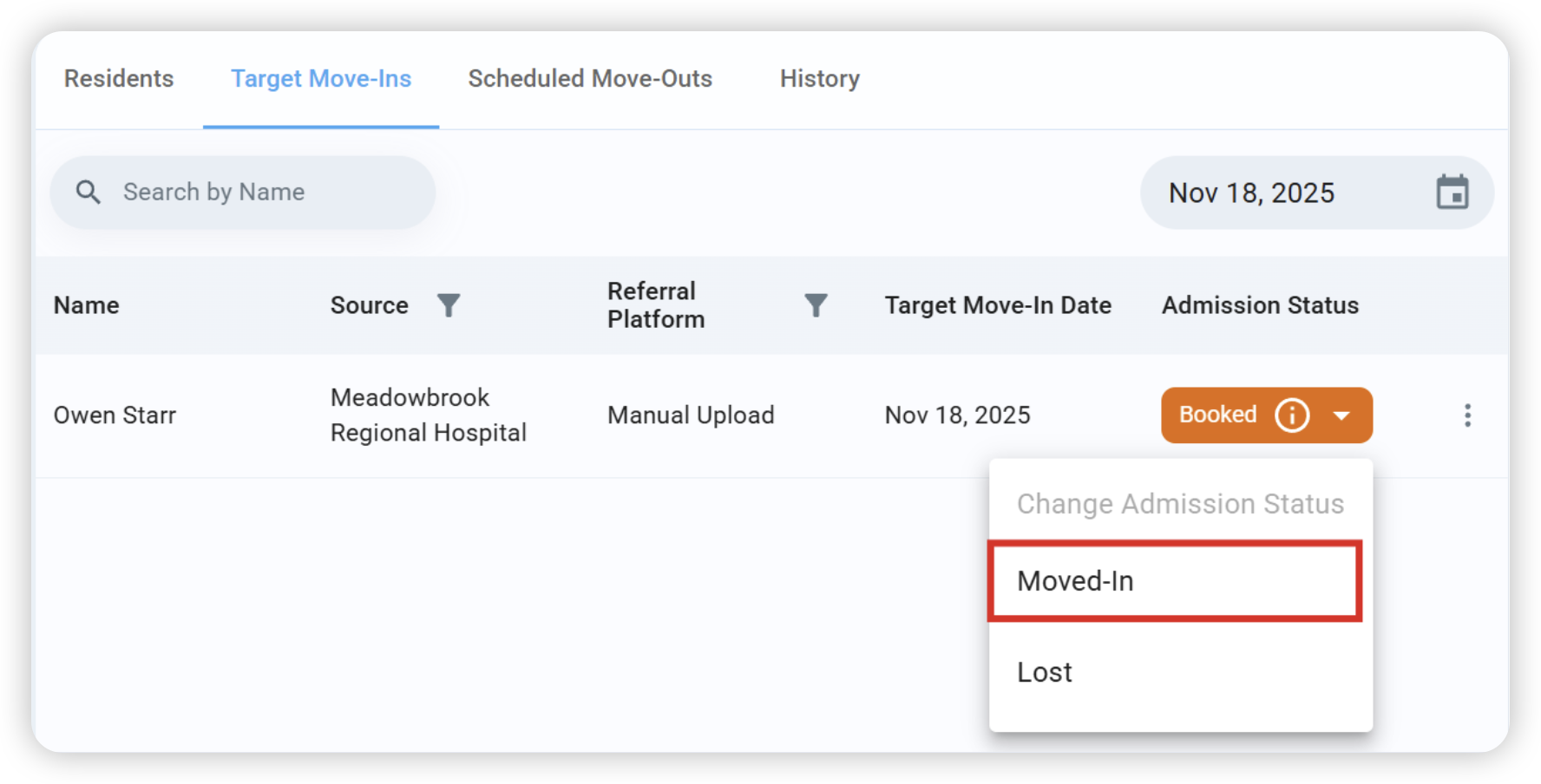Focus the Search by Name field
Viewport: 1541px width, 784px height.
[242, 192]
